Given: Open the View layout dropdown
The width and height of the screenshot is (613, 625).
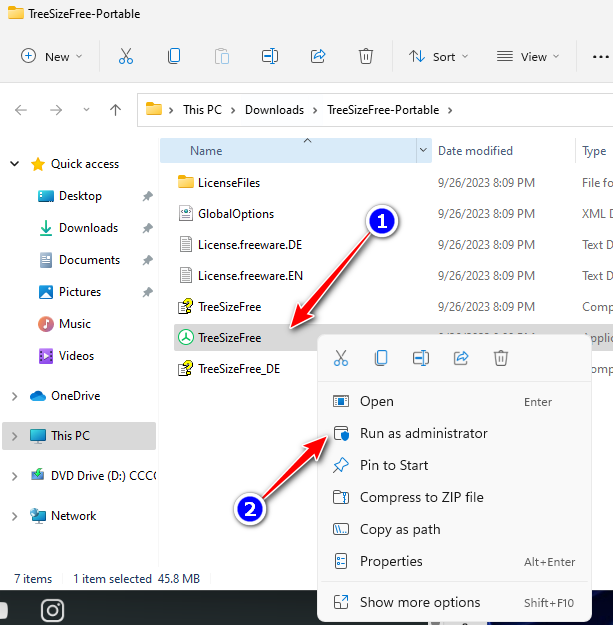Looking at the screenshot, I should pos(528,57).
